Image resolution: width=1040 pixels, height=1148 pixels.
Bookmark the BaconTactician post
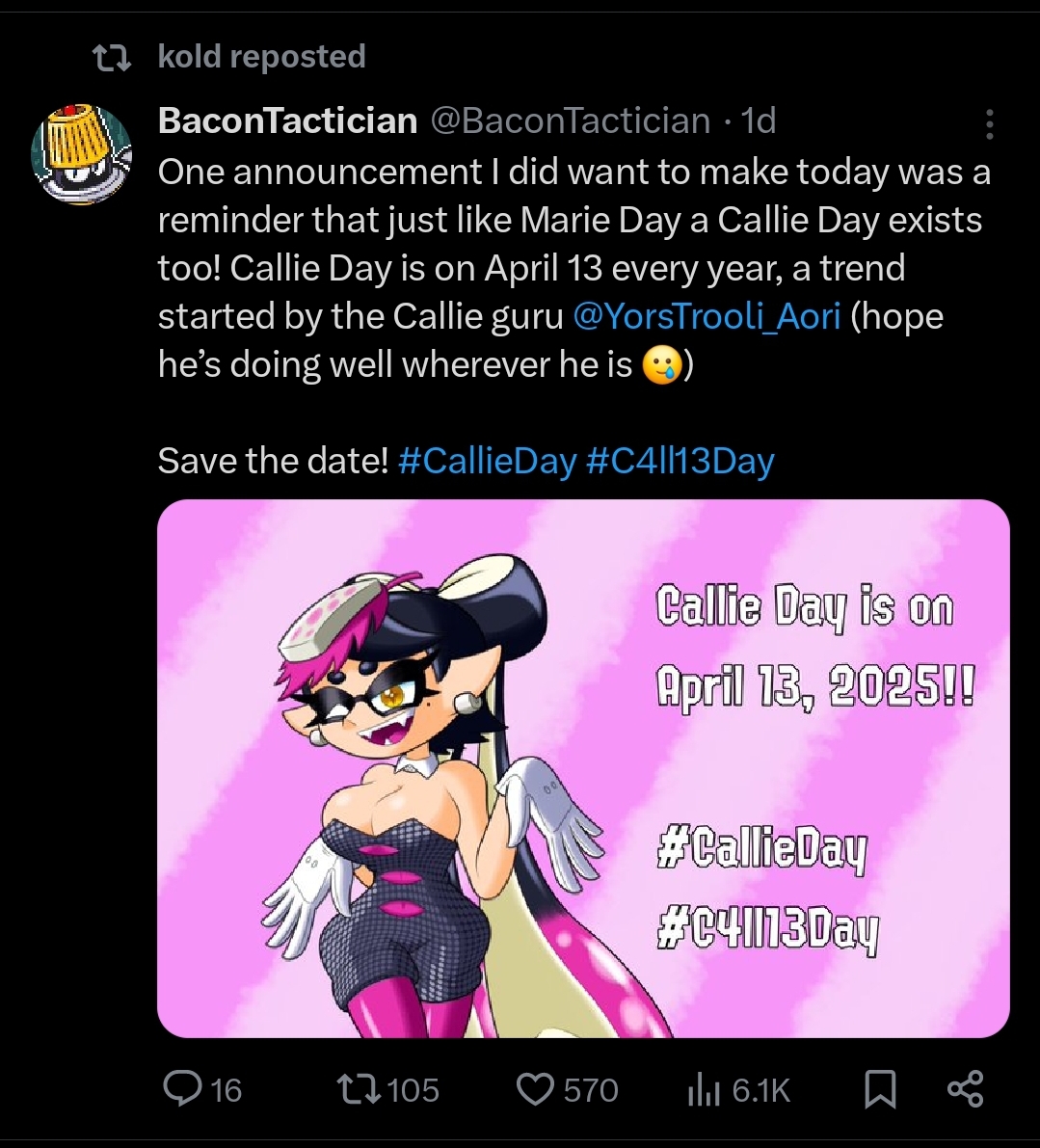click(880, 1089)
